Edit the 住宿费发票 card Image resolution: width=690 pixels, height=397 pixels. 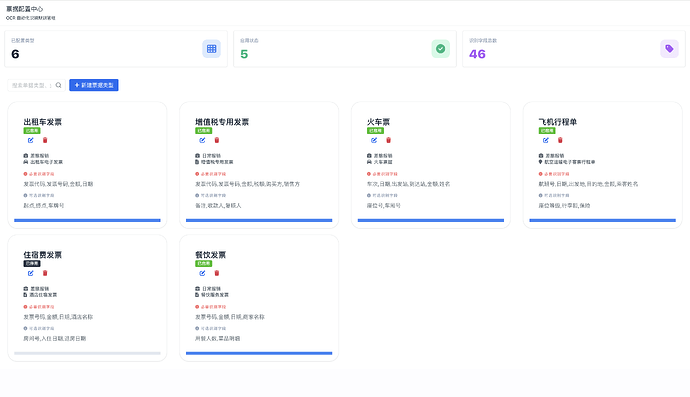[30, 273]
